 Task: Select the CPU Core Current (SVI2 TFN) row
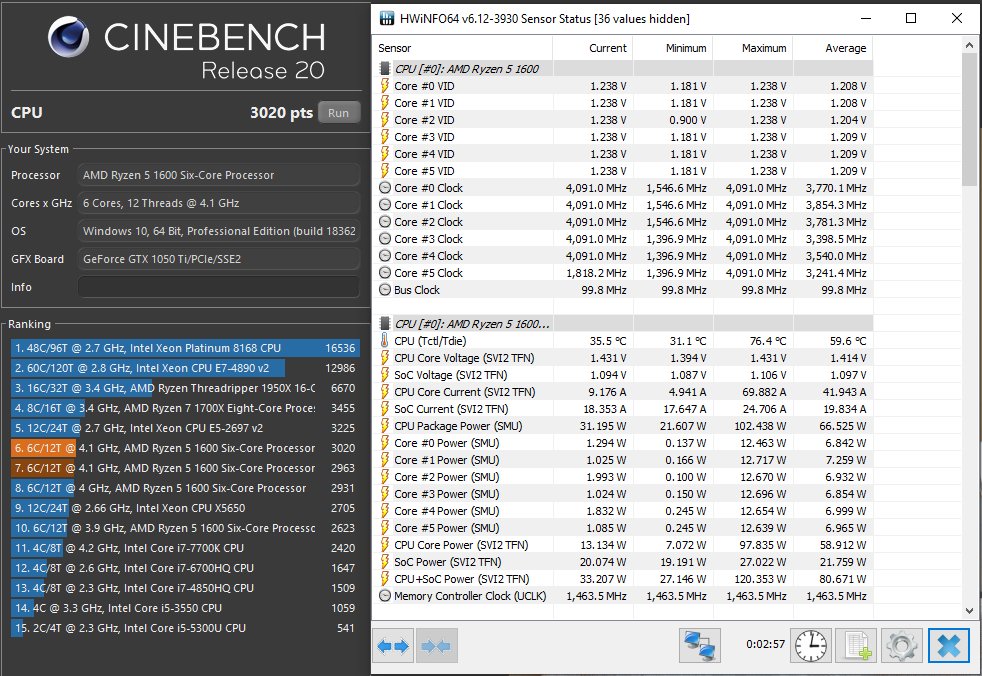click(624, 392)
